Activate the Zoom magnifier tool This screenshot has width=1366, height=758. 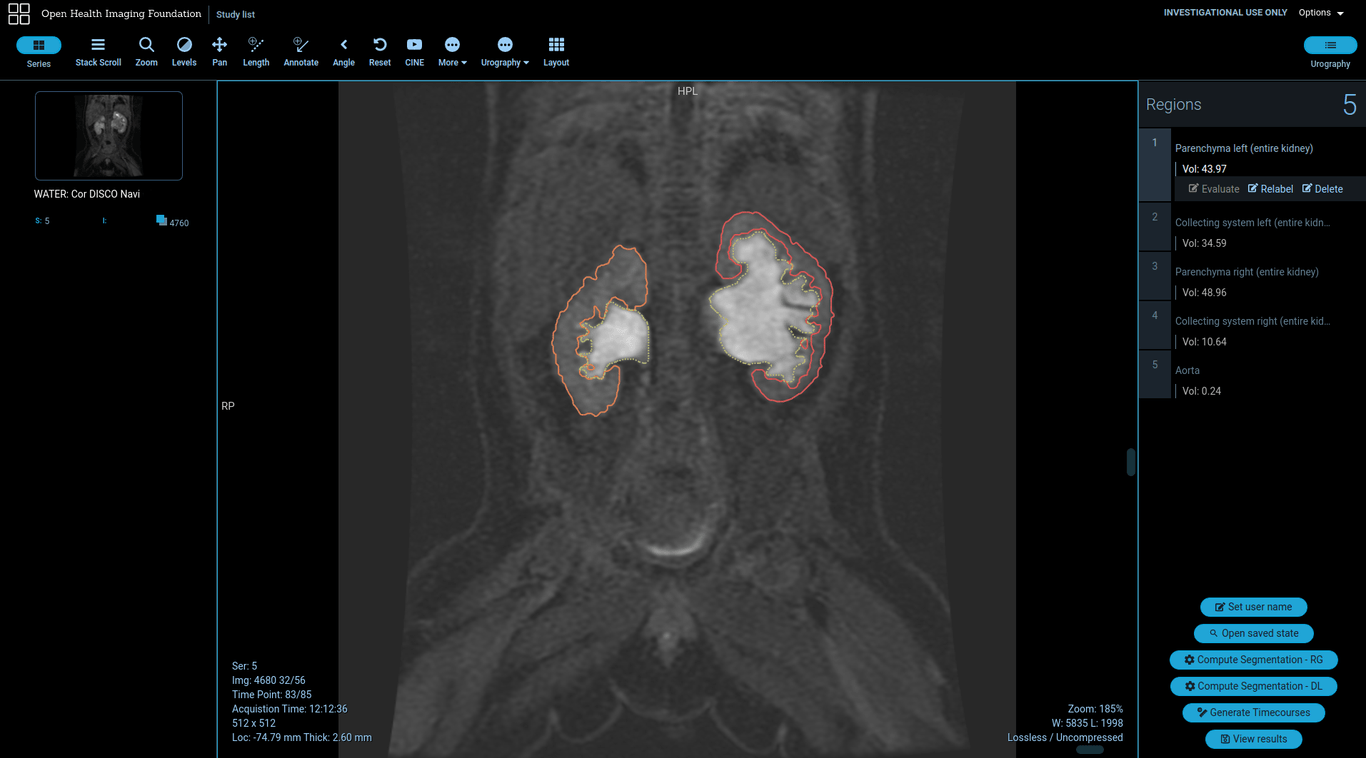tap(146, 51)
